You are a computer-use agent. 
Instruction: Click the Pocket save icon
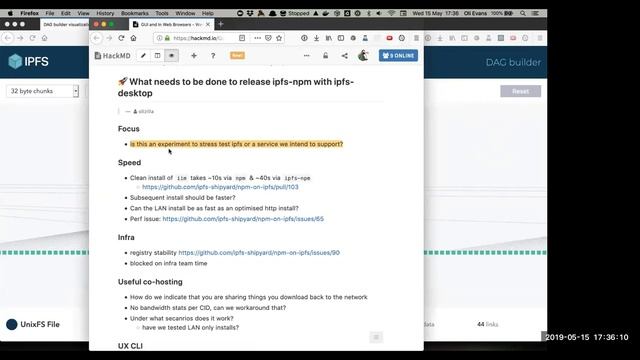tap(268, 38)
